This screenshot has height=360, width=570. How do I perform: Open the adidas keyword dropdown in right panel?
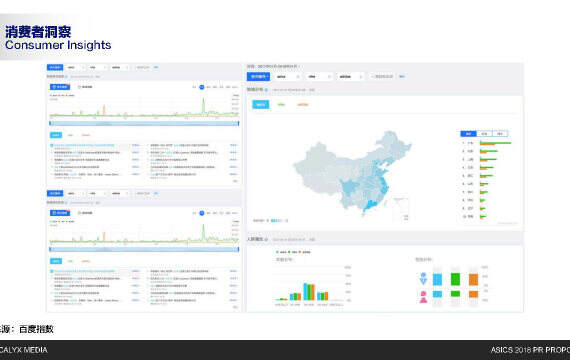tap(350, 77)
